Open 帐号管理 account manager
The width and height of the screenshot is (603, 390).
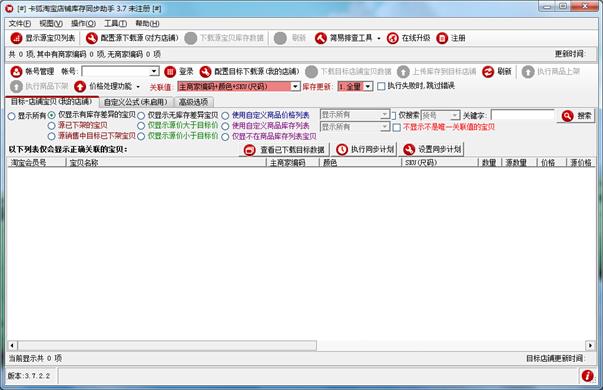tap(32, 72)
